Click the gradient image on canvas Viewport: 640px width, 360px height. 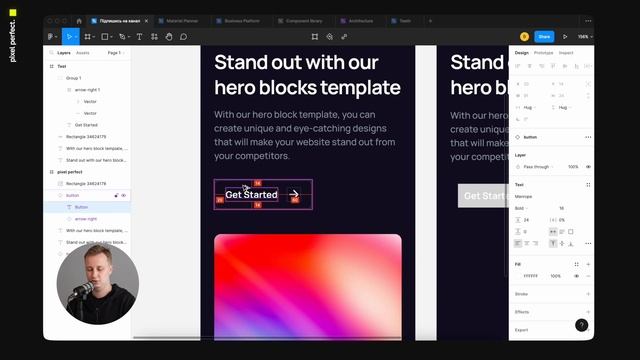click(x=308, y=287)
